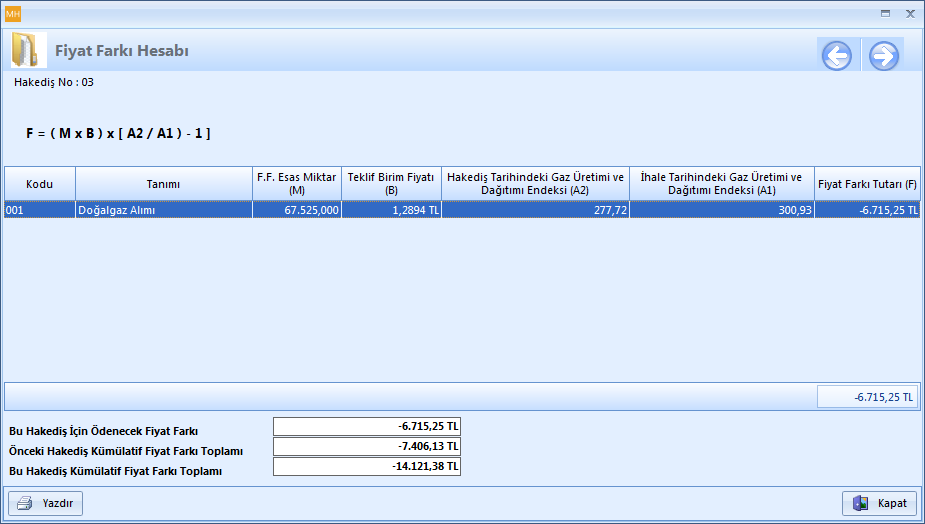
Task: Click the 67.525,000 quantity cell
Action: 296,210
